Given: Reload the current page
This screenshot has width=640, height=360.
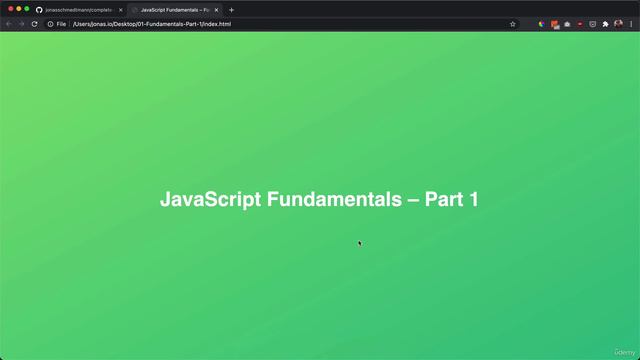Looking at the screenshot, I should tap(35, 24).
